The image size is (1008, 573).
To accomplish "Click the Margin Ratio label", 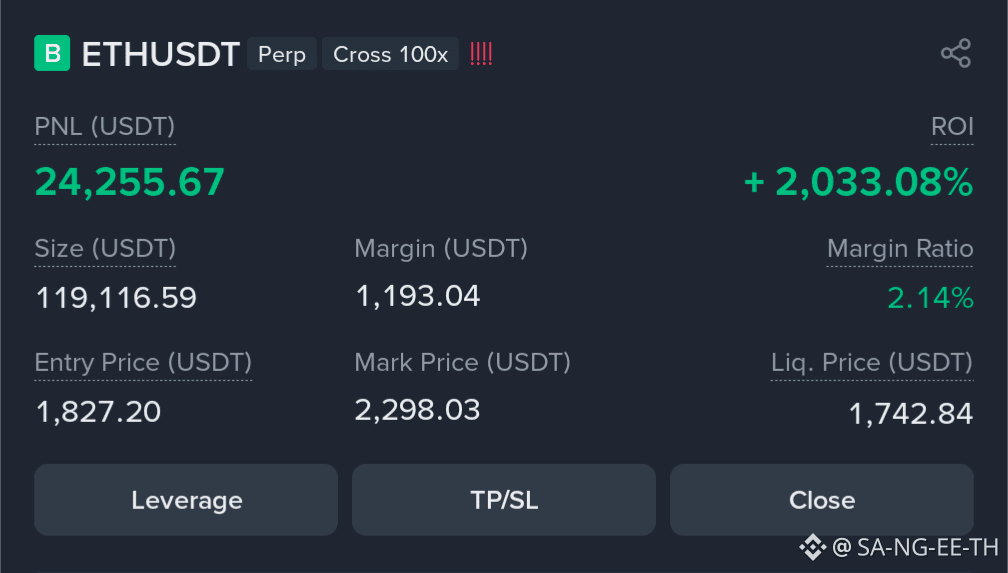I will [x=900, y=249].
